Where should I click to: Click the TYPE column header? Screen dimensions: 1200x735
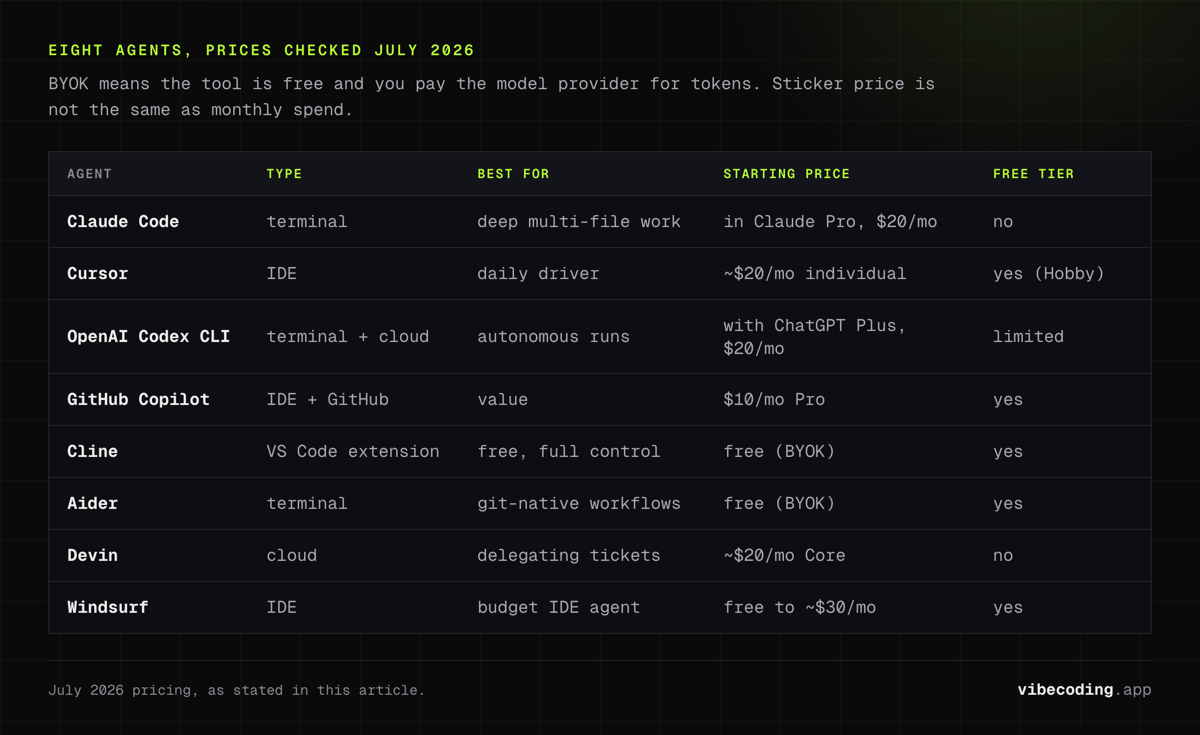click(284, 174)
